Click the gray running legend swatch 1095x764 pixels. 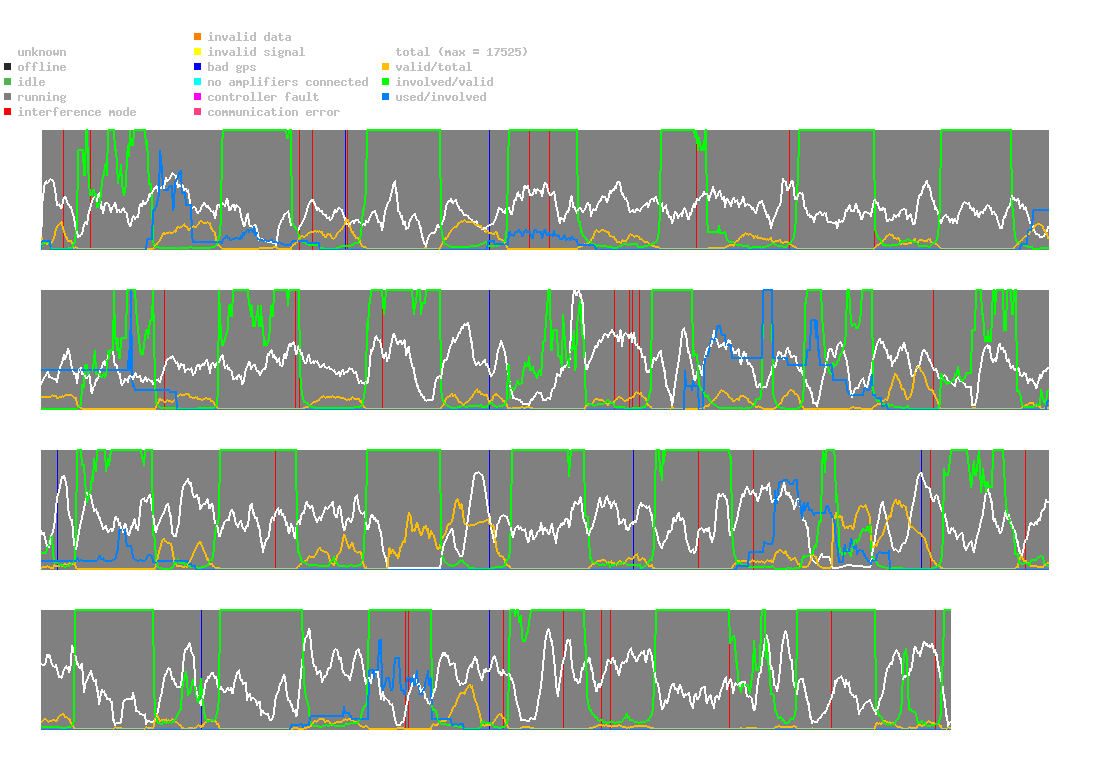coord(8,97)
